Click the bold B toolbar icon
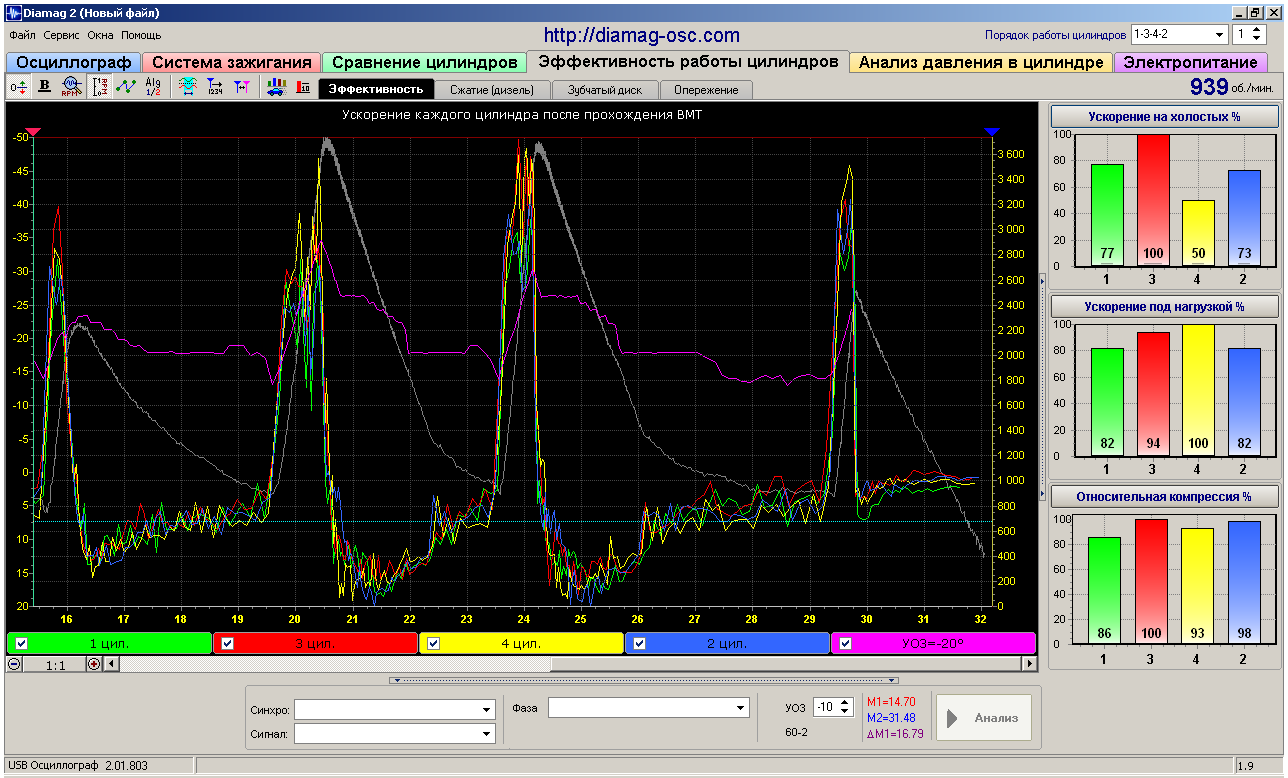 click(x=45, y=87)
